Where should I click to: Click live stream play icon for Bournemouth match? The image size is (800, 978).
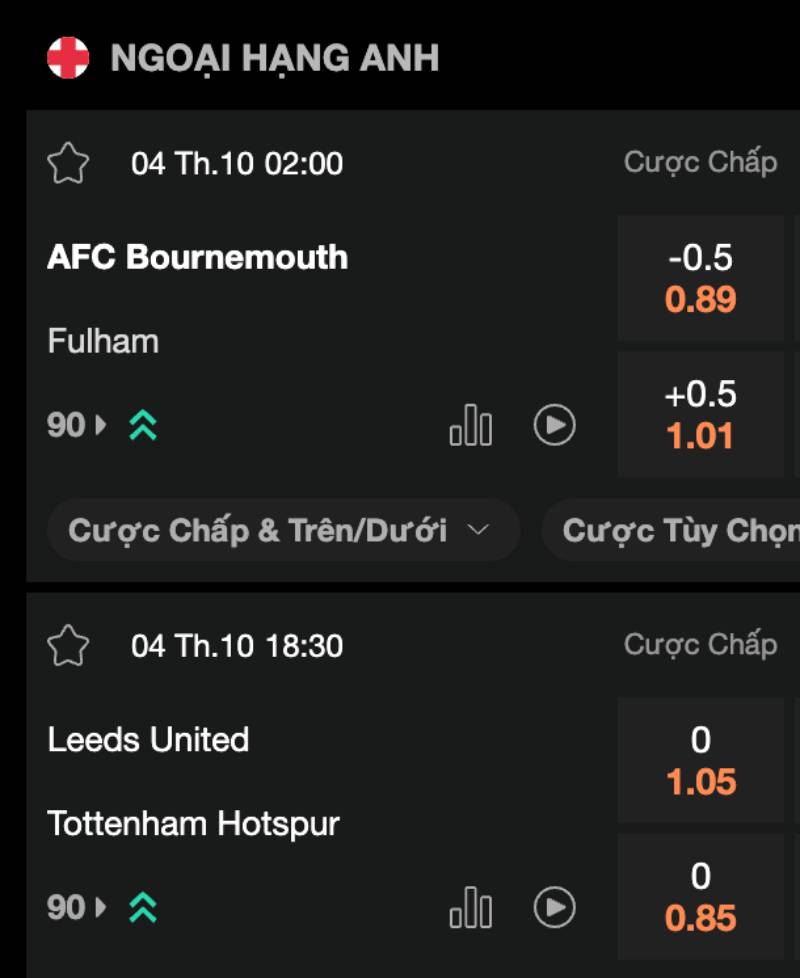[x=553, y=424]
